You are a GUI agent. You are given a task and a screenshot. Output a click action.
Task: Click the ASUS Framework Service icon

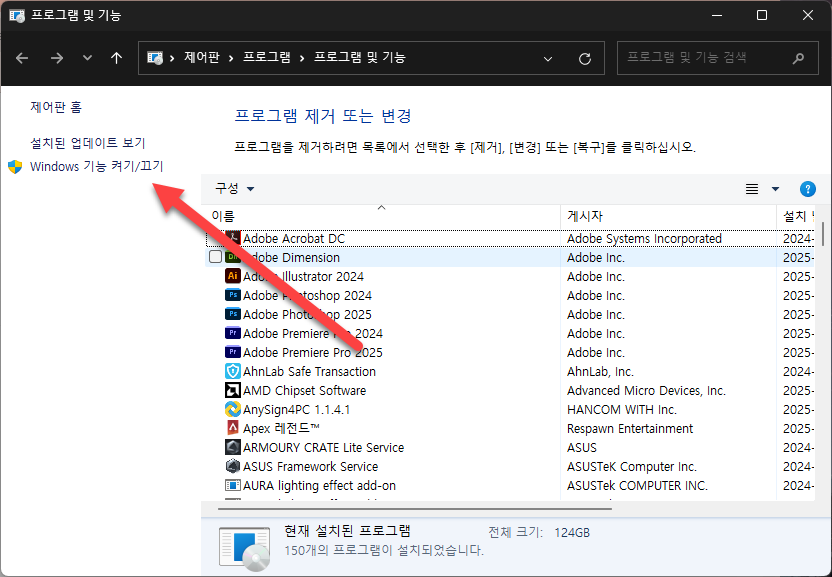[232, 466]
